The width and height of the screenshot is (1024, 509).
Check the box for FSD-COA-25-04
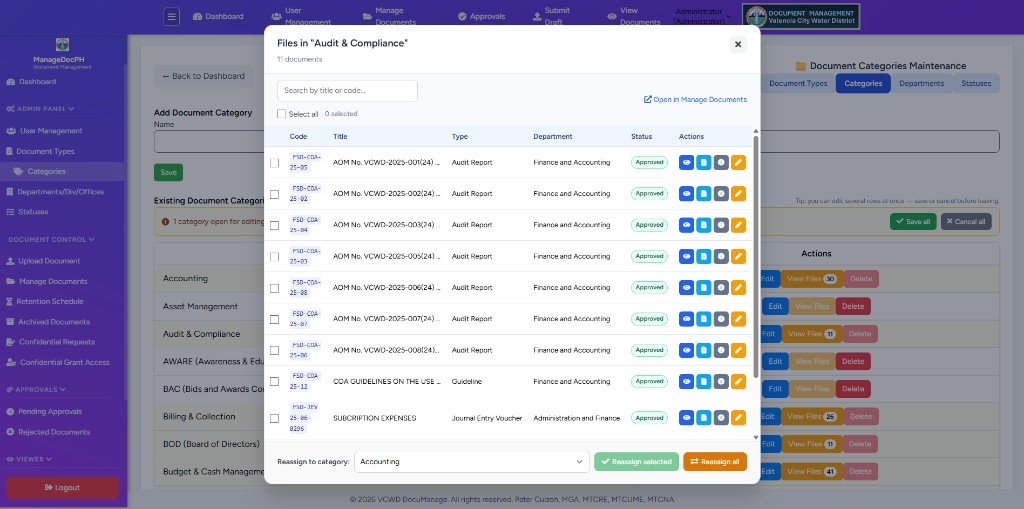(x=274, y=225)
